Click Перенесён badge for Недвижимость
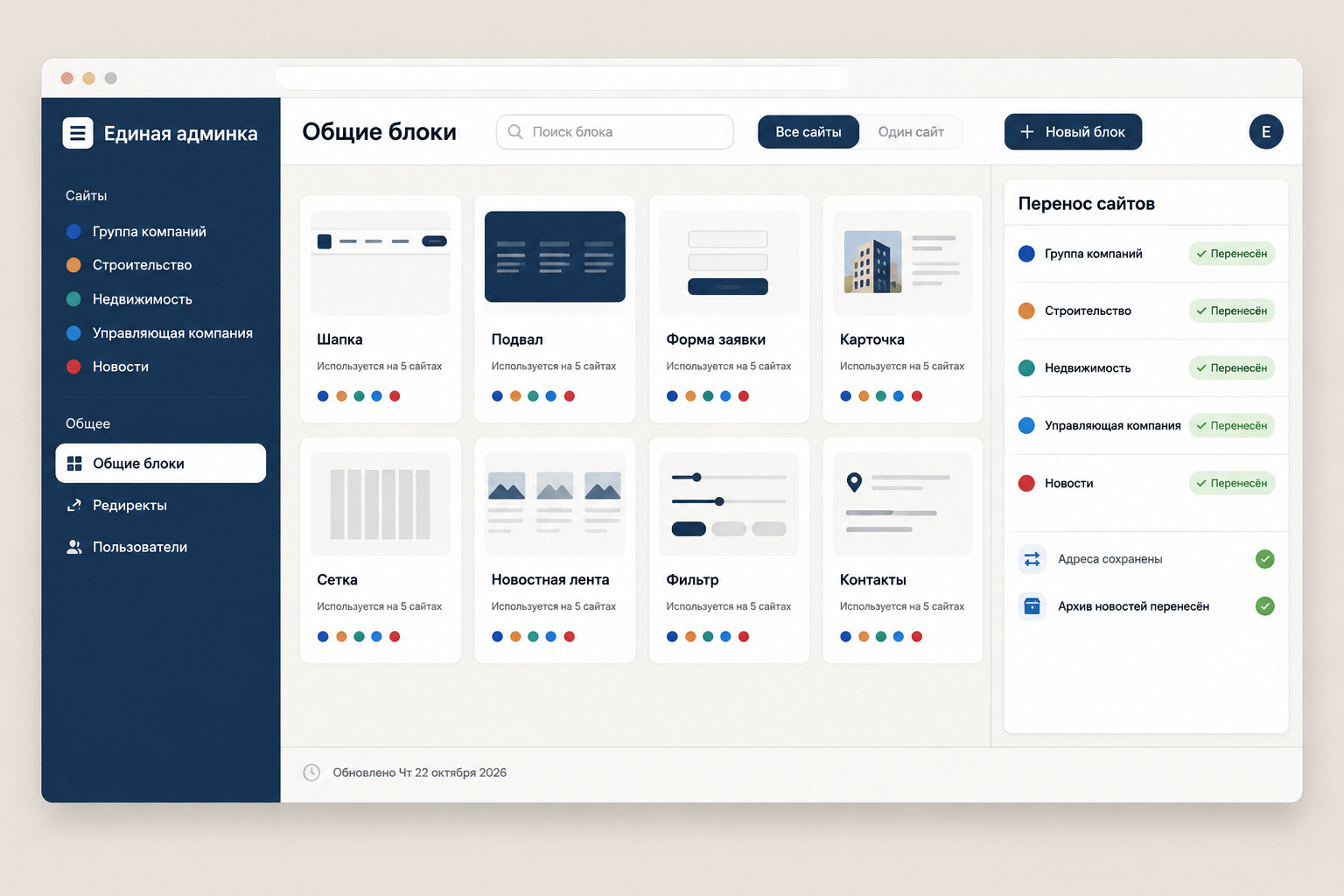 click(1232, 368)
